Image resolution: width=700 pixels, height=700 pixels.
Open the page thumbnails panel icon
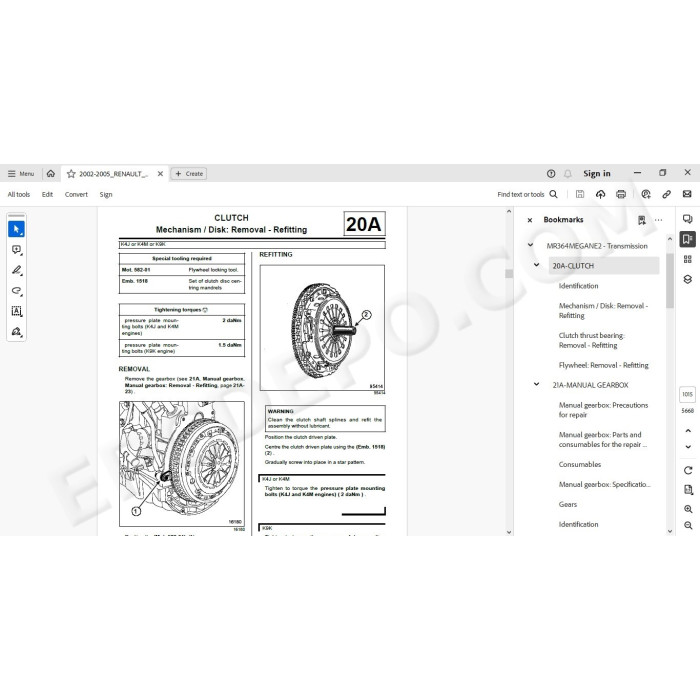pos(688,259)
